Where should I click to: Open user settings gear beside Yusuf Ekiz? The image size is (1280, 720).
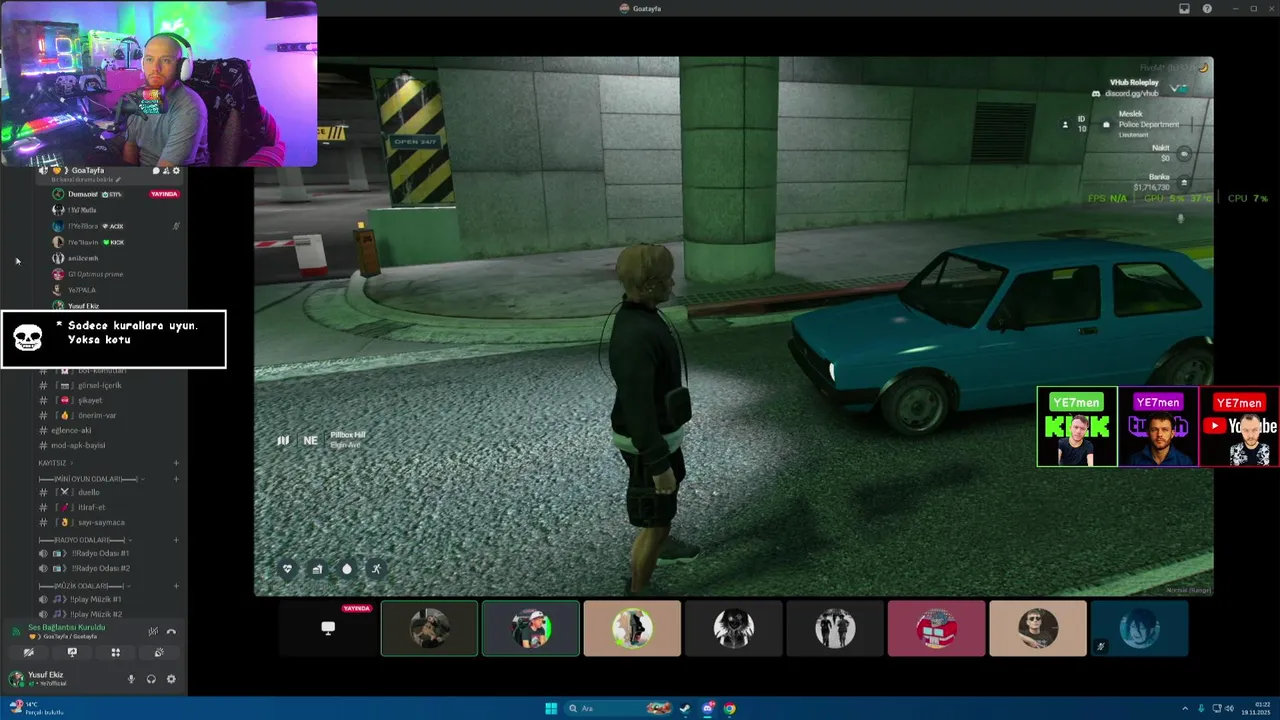[171, 679]
